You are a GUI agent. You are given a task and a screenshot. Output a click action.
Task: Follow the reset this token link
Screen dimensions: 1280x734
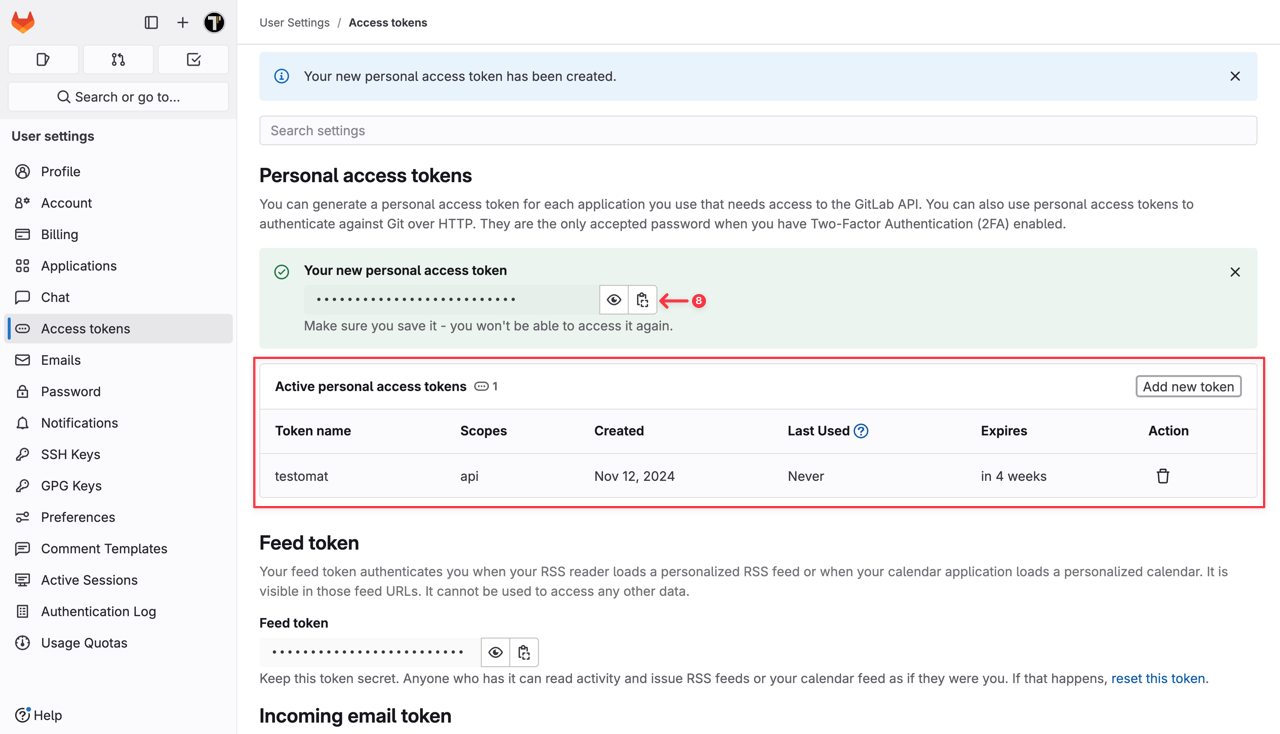click(x=1157, y=678)
